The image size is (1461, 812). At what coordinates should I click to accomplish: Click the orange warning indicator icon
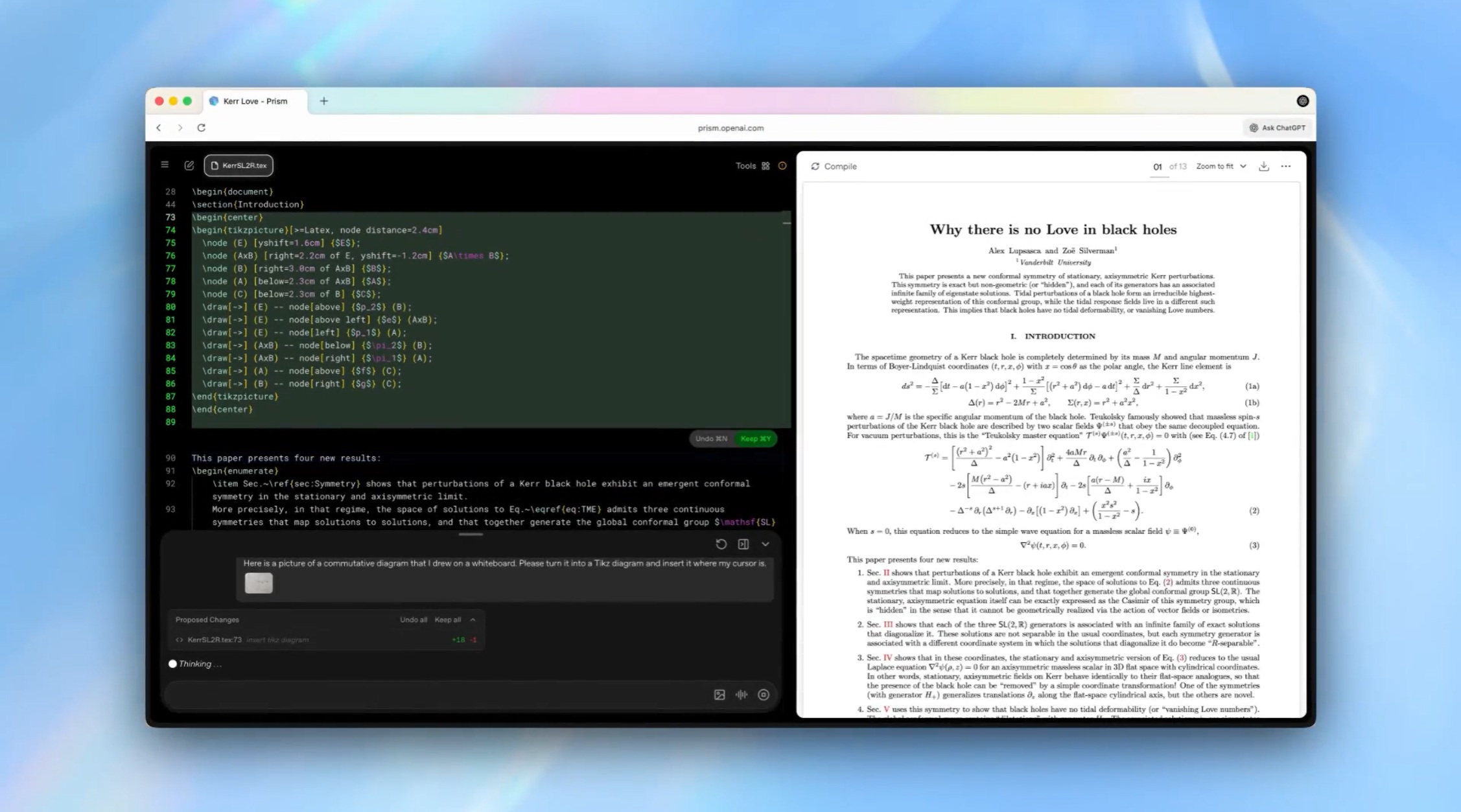coord(782,166)
